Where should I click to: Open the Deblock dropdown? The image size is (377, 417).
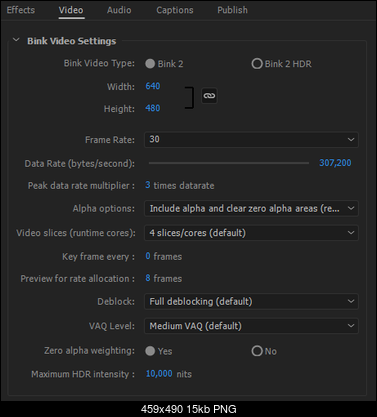click(x=251, y=301)
